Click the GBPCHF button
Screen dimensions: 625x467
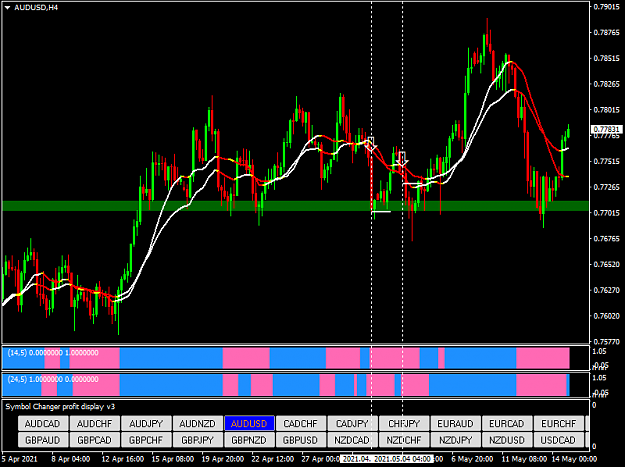(x=146, y=440)
